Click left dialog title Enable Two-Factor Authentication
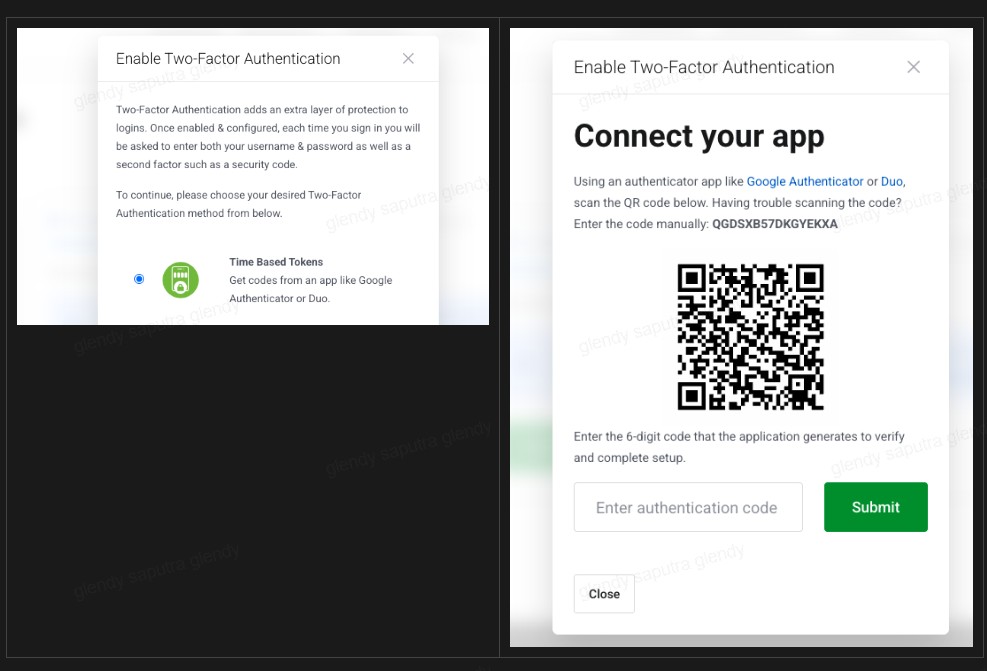987x671 pixels. coord(228,59)
